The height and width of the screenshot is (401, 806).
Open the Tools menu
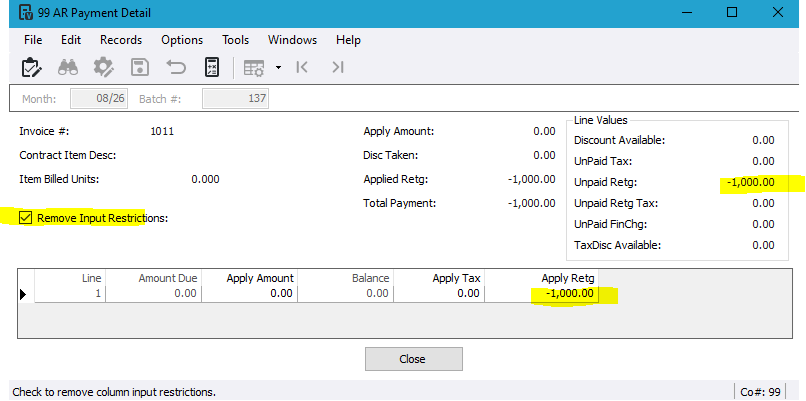[235, 40]
